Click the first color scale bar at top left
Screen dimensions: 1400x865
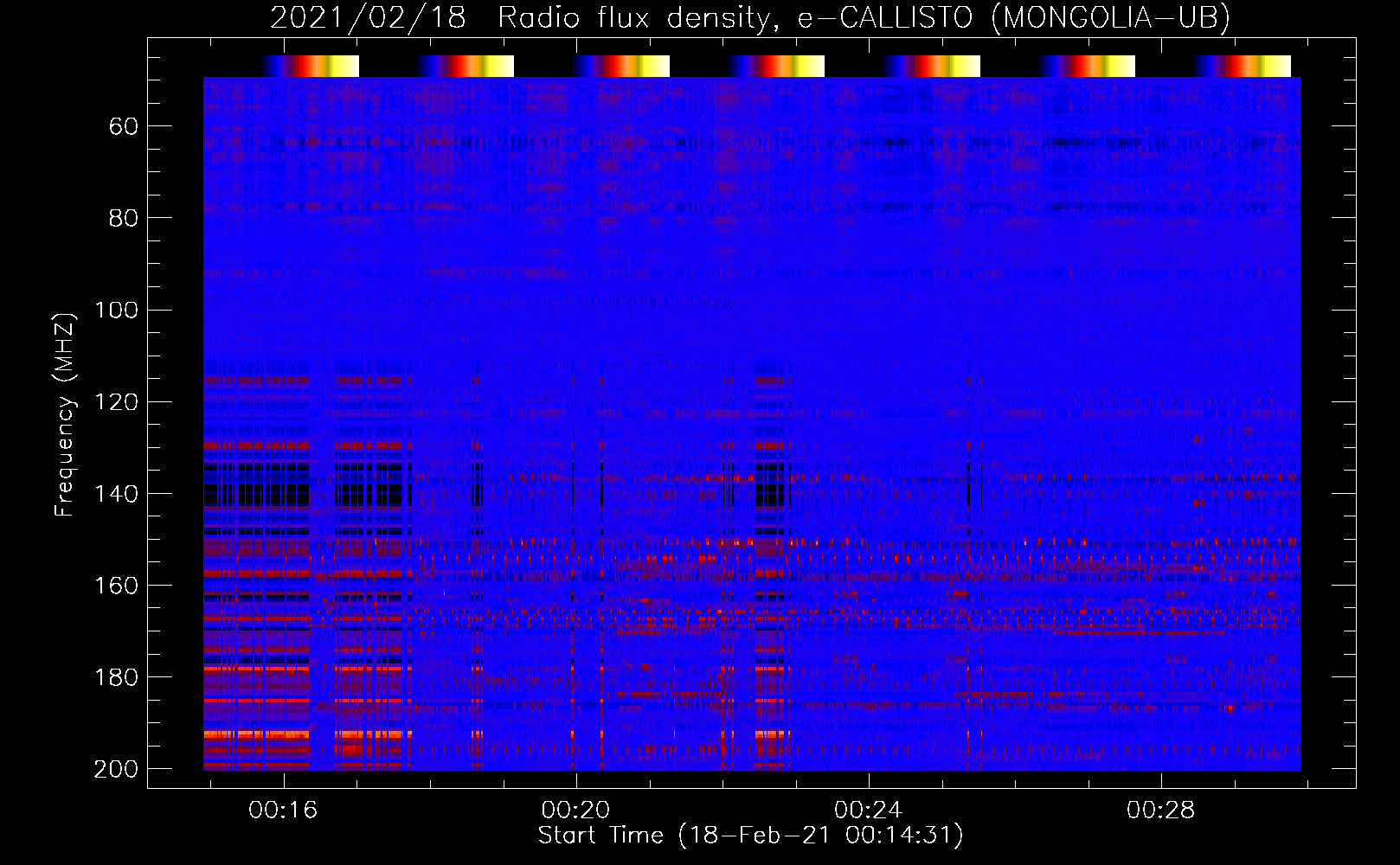pos(310,66)
